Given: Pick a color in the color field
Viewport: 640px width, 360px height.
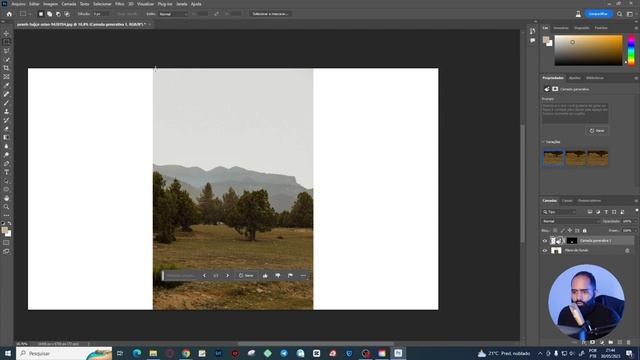Looking at the screenshot, I should pos(588,51).
